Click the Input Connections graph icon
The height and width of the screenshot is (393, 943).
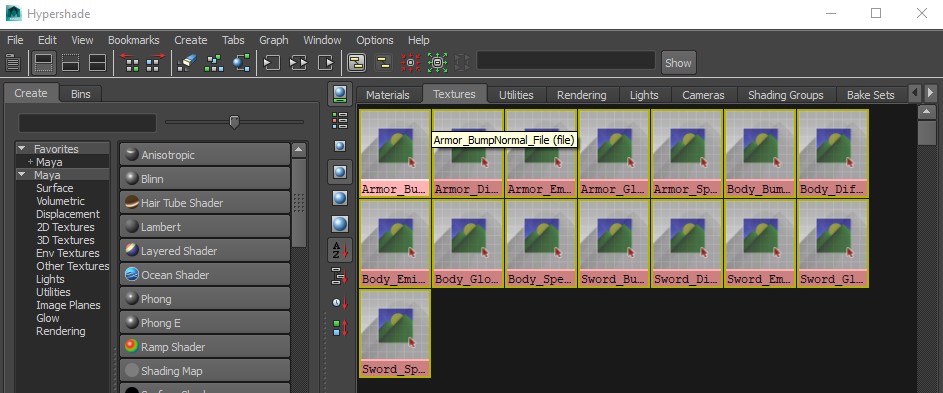pyautogui.click(x=272, y=63)
